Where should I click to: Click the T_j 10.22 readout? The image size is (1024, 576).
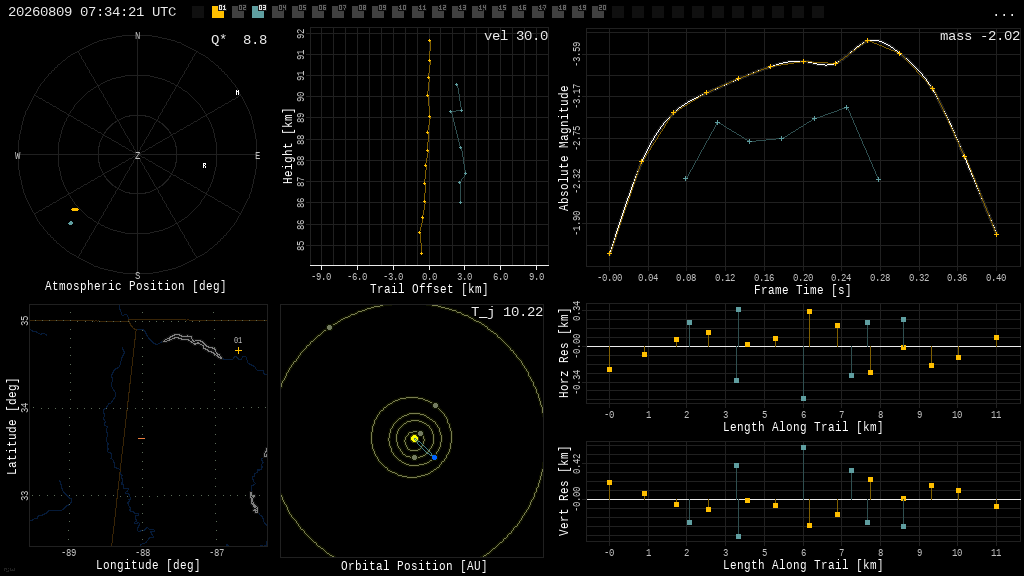507,312
